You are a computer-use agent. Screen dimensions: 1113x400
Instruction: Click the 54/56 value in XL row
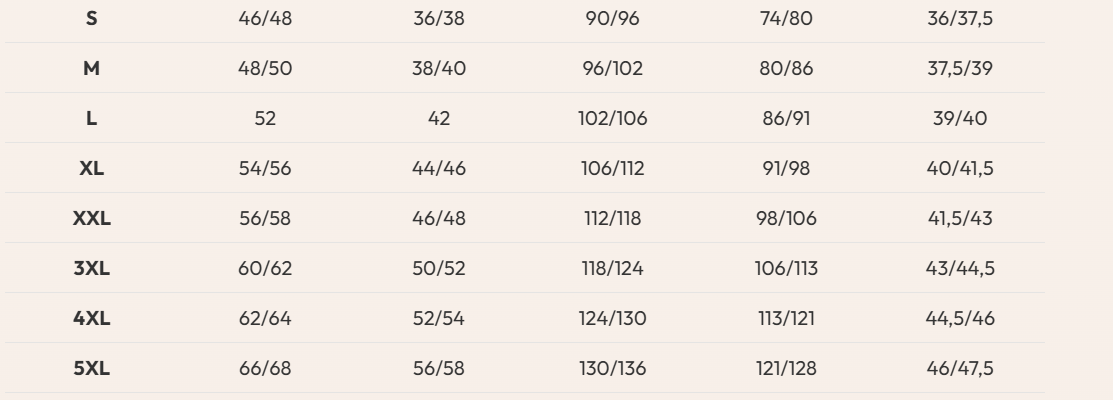pos(265,169)
